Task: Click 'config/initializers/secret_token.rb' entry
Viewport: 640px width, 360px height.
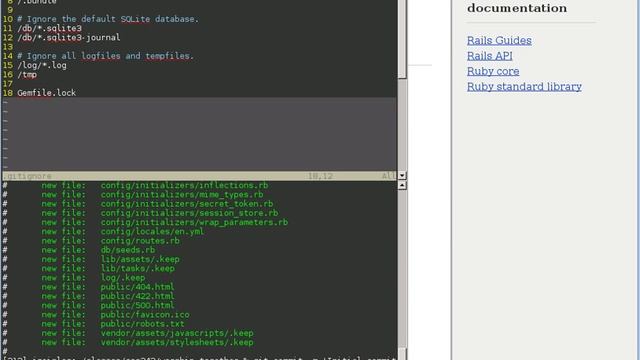Action: coord(187,204)
